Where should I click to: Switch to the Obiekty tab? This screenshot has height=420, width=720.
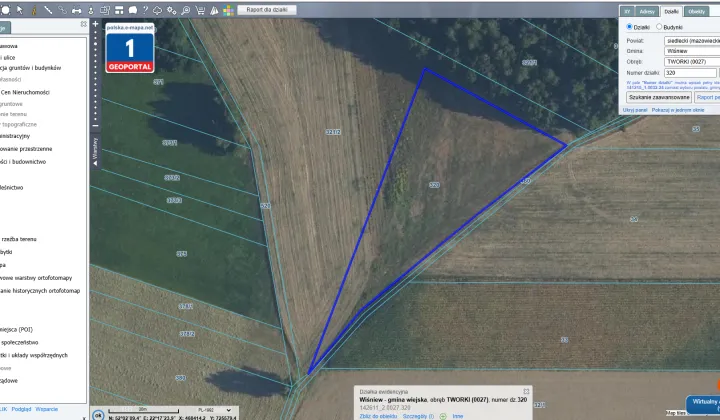(x=696, y=11)
